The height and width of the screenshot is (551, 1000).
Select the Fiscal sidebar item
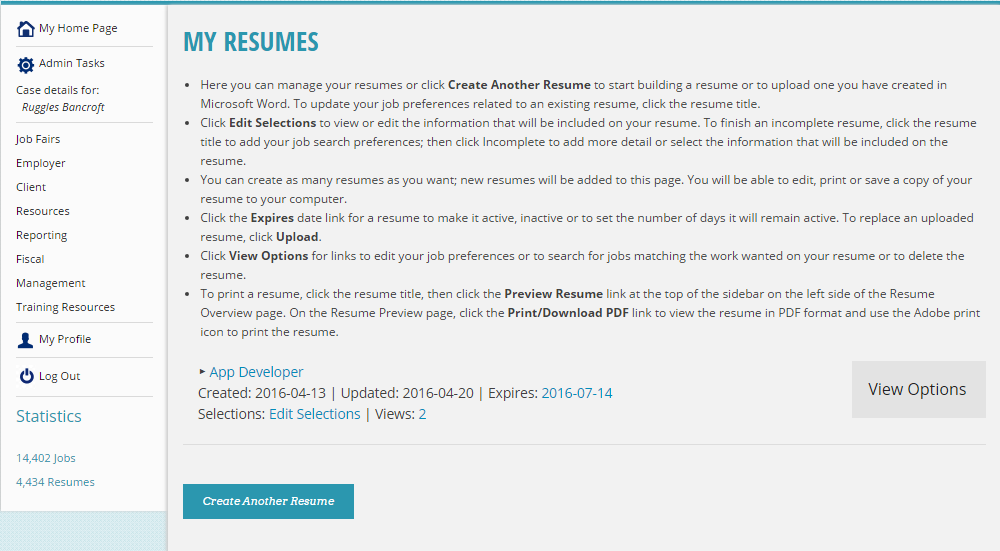[x=30, y=259]
